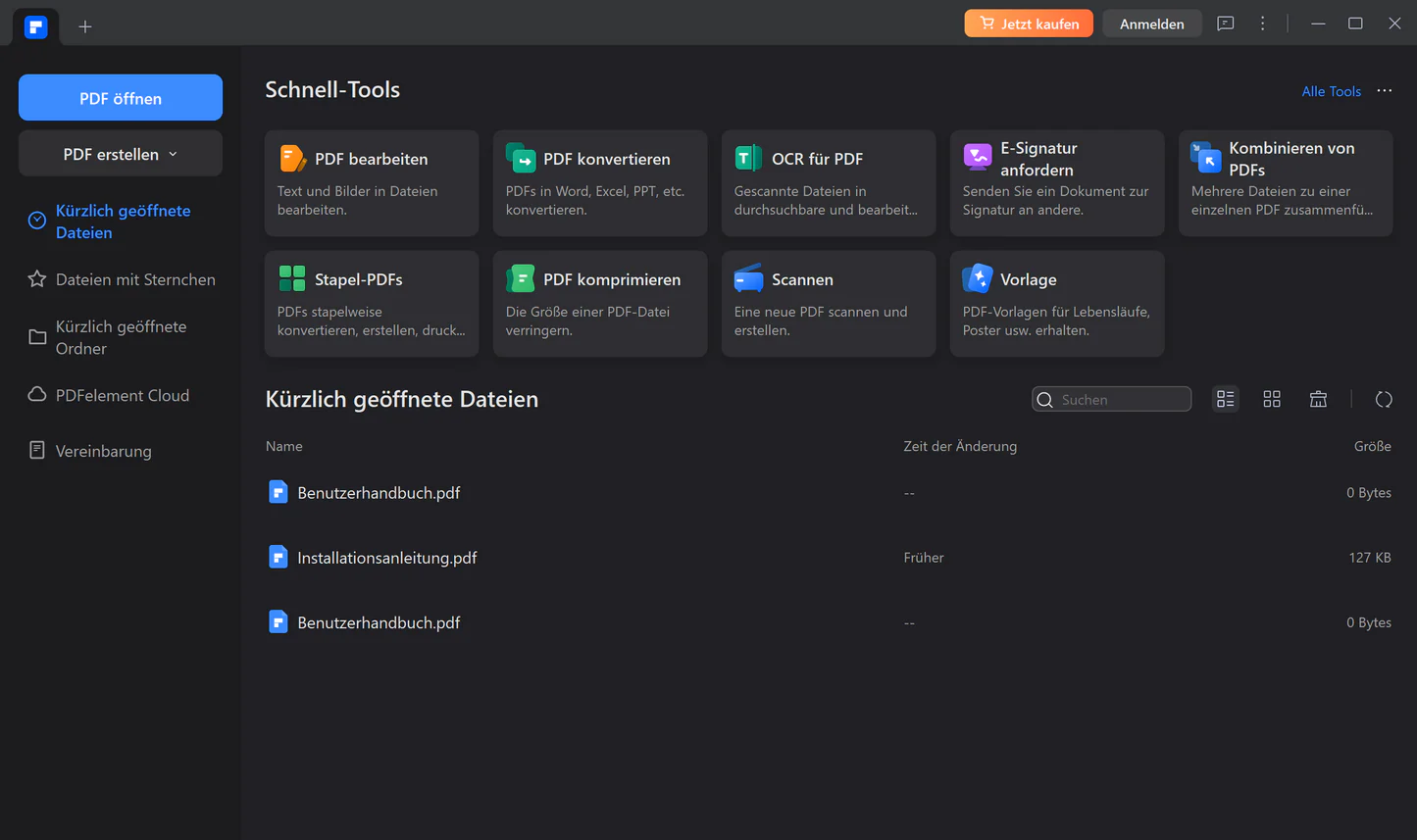The image size is (1417, 840).
Task: Open the PDF bearbeiten tool card description
Action: (357, 200)
